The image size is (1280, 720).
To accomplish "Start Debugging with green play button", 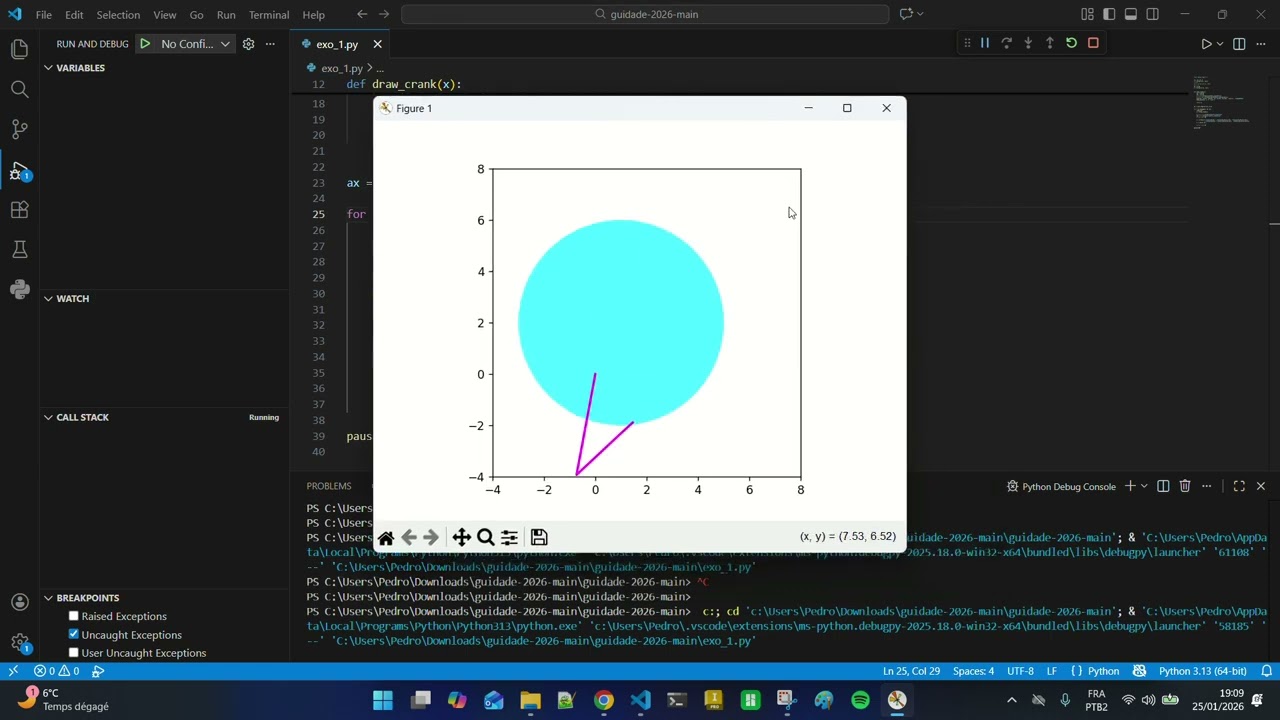I will tap(145, 44).
